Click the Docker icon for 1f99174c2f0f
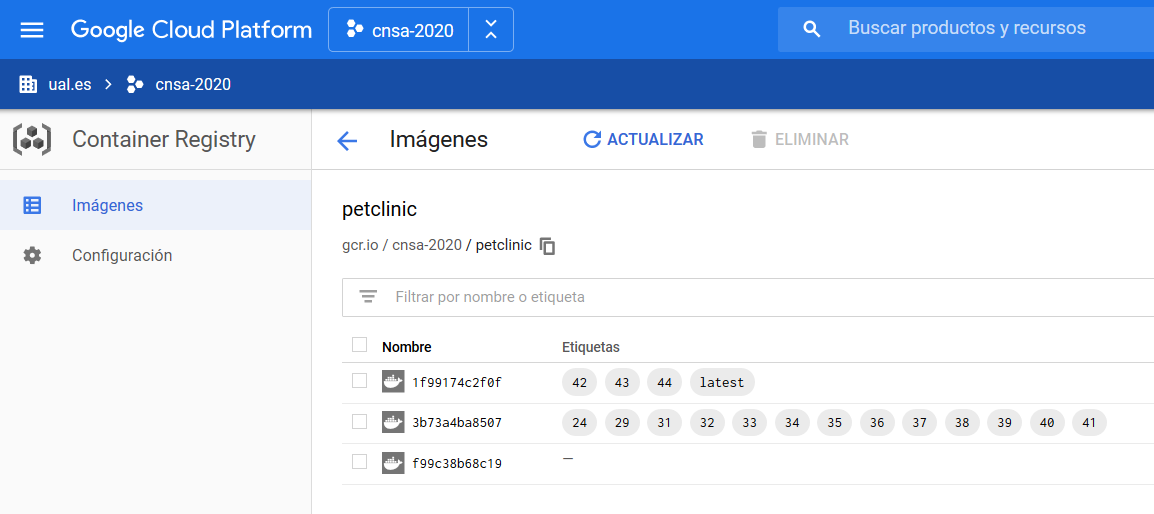The height and width of the screenshot is (514, 1154). click(x=393, y=382)
